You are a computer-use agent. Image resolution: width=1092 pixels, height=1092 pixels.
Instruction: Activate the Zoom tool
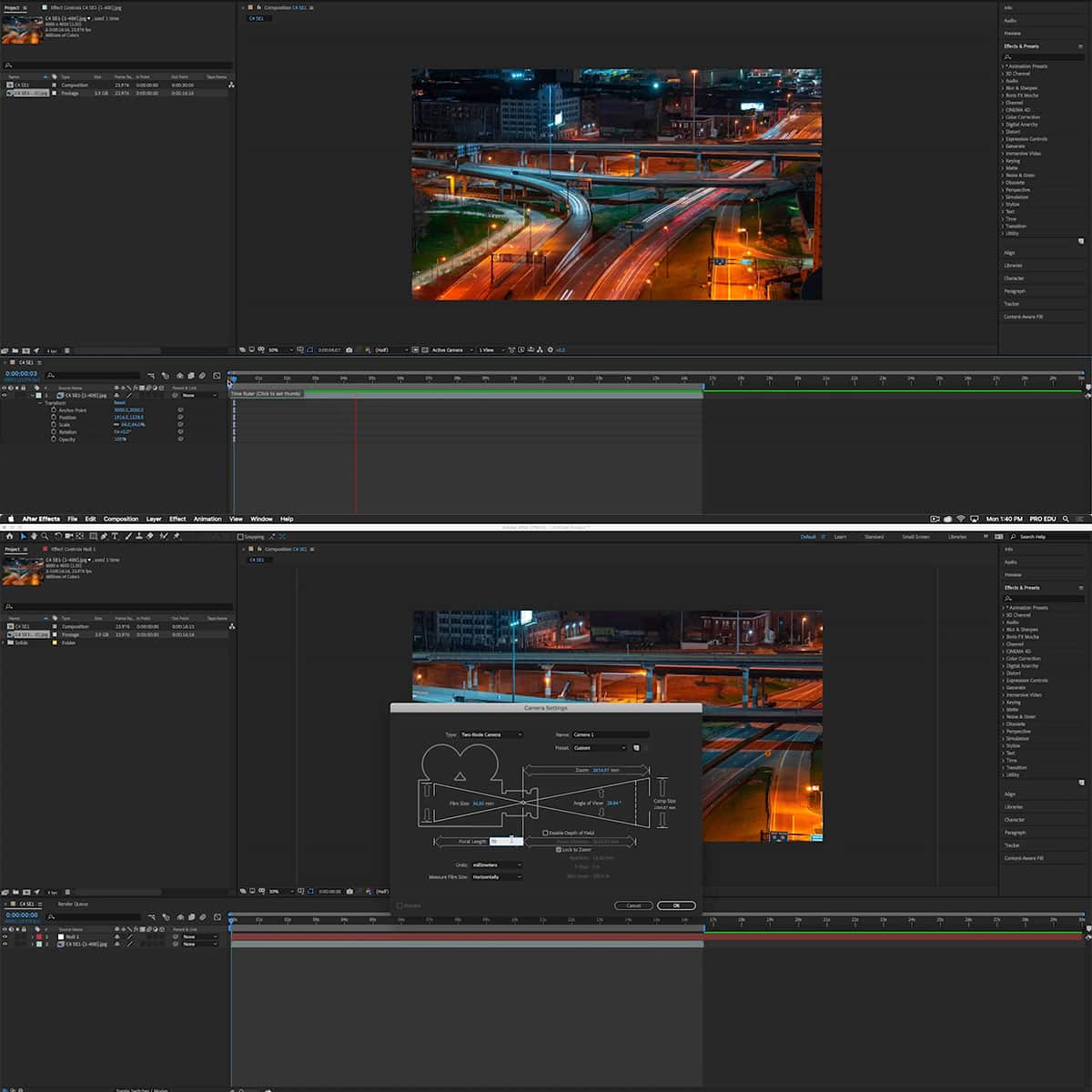pyautogui.click(x=45, y=536)
